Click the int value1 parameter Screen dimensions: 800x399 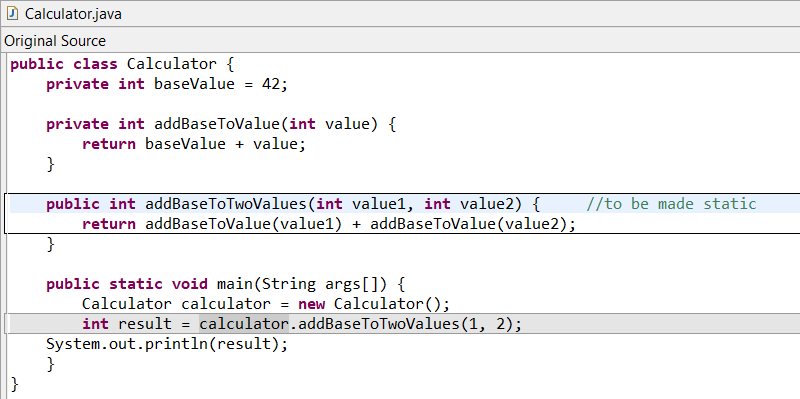361,204
